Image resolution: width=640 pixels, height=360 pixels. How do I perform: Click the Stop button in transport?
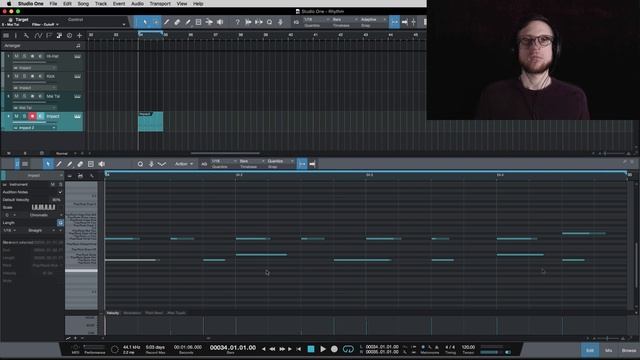pyautogui.click(x=311, y=349)
